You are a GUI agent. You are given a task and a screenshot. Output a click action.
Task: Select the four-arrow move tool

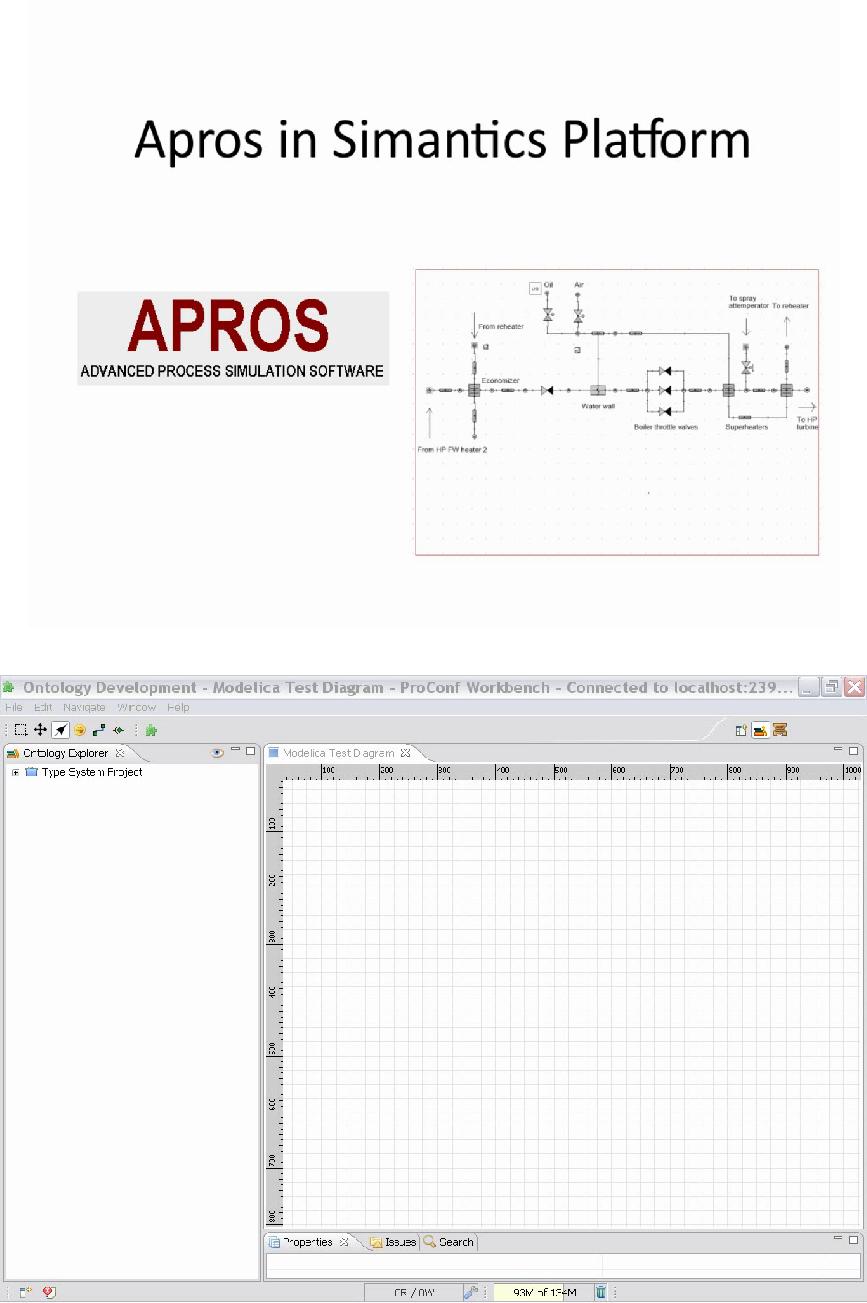[x=41, y=730]
